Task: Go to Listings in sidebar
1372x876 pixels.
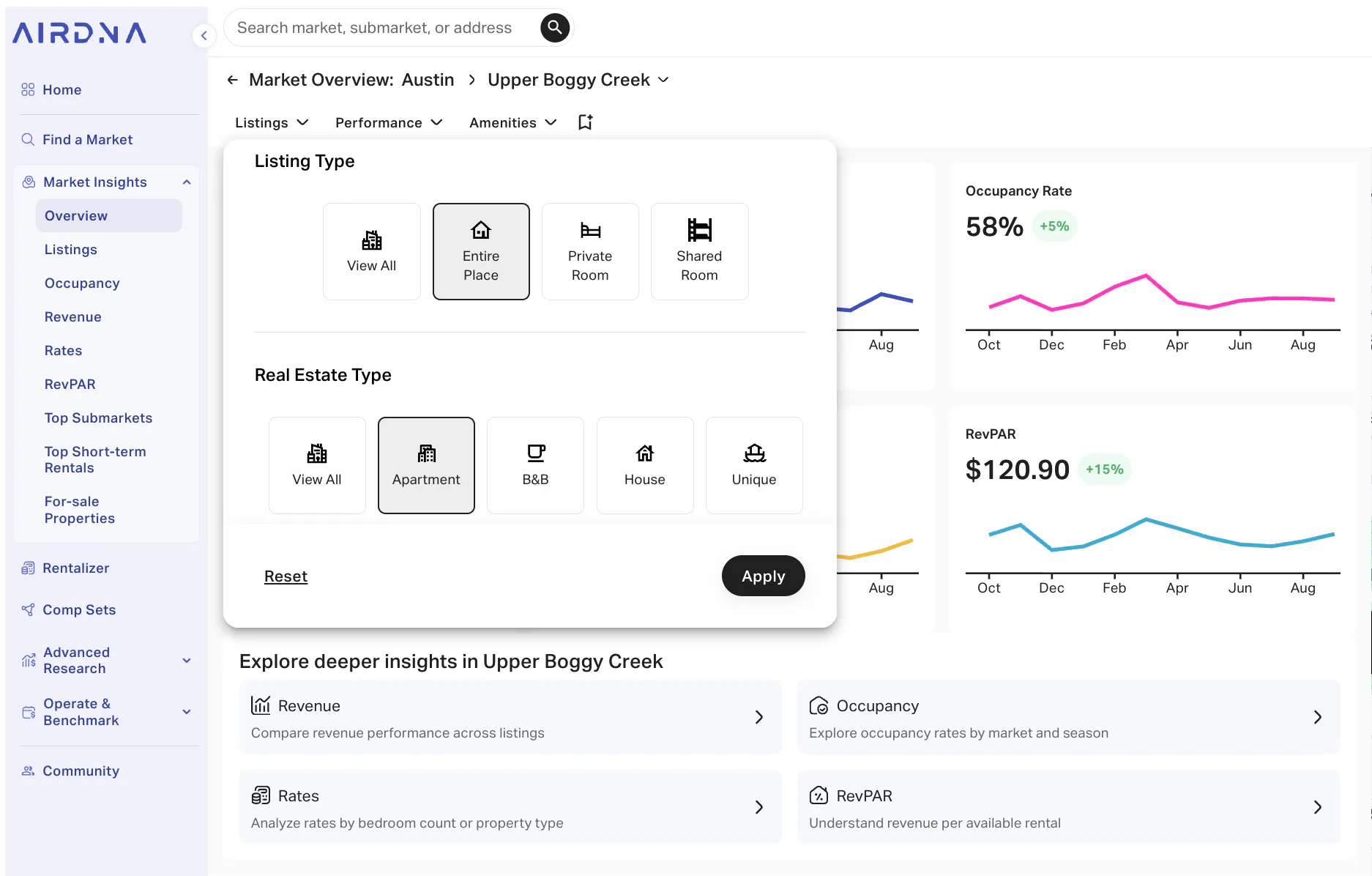Action: pyautogui.click(x=70, y=249)
